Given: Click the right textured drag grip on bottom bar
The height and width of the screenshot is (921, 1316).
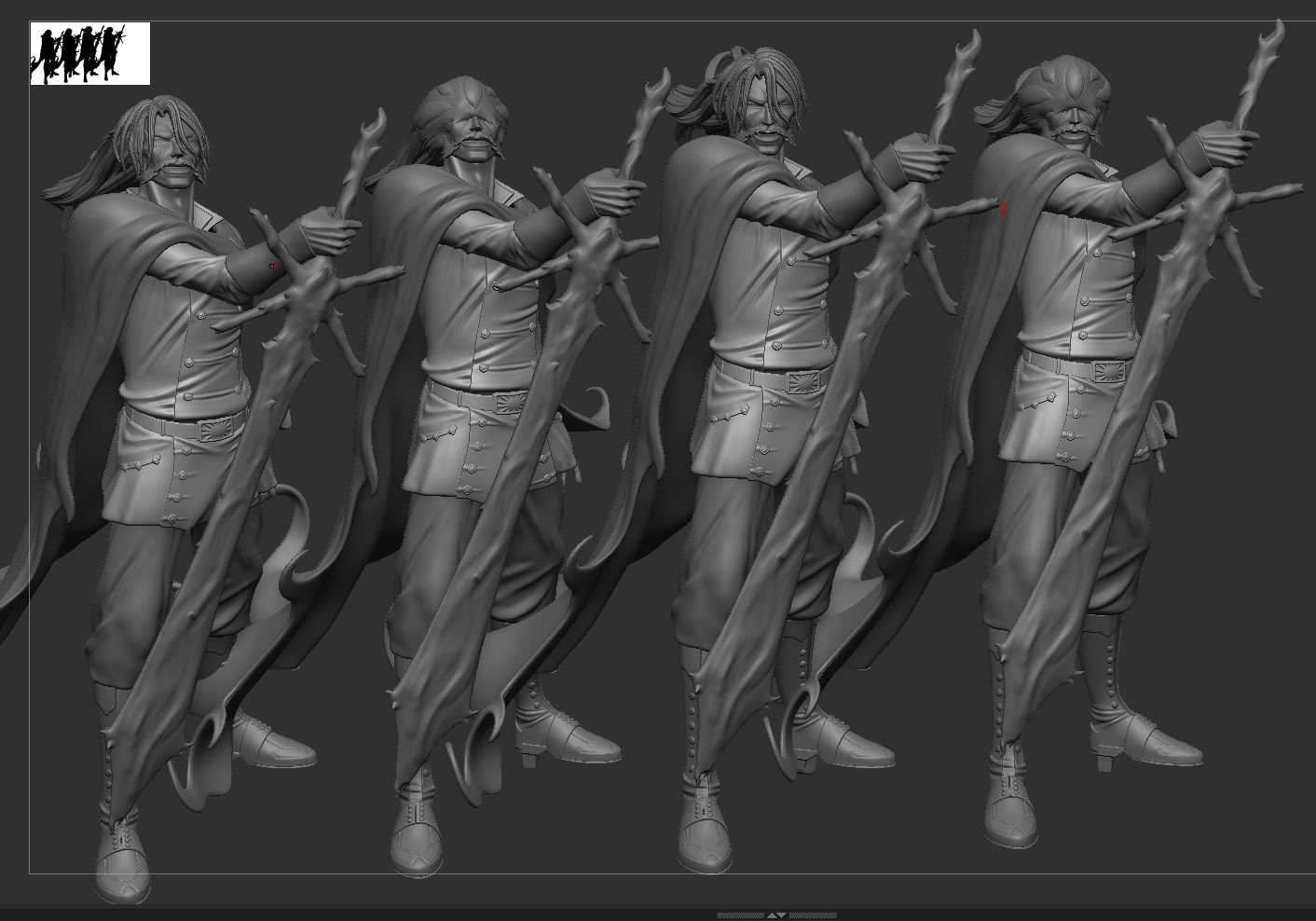Looking at the screenshot, I should (x=813, y=915).
